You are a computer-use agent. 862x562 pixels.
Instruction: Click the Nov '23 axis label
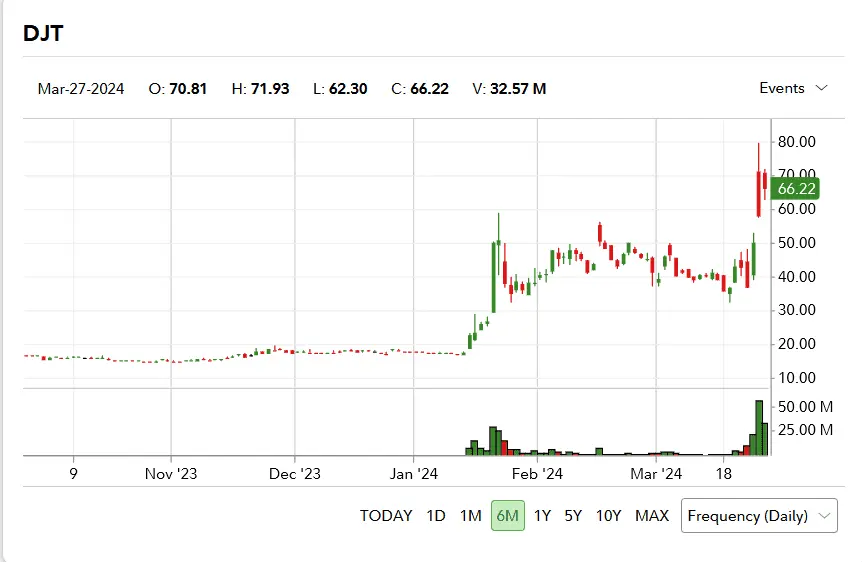[x=171, y=473]
